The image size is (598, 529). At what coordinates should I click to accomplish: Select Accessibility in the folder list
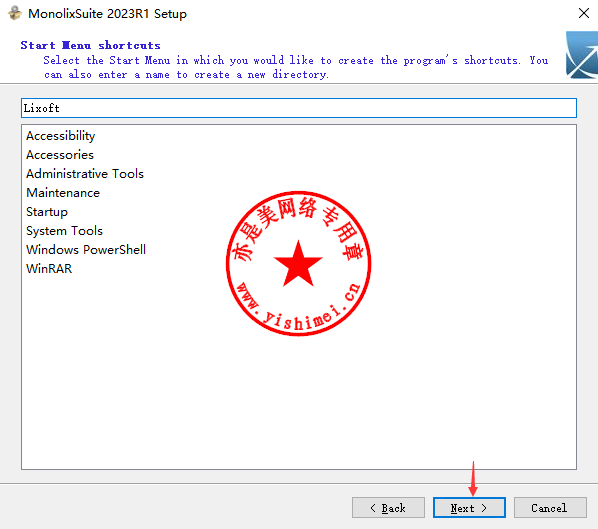tap(61, 136)
